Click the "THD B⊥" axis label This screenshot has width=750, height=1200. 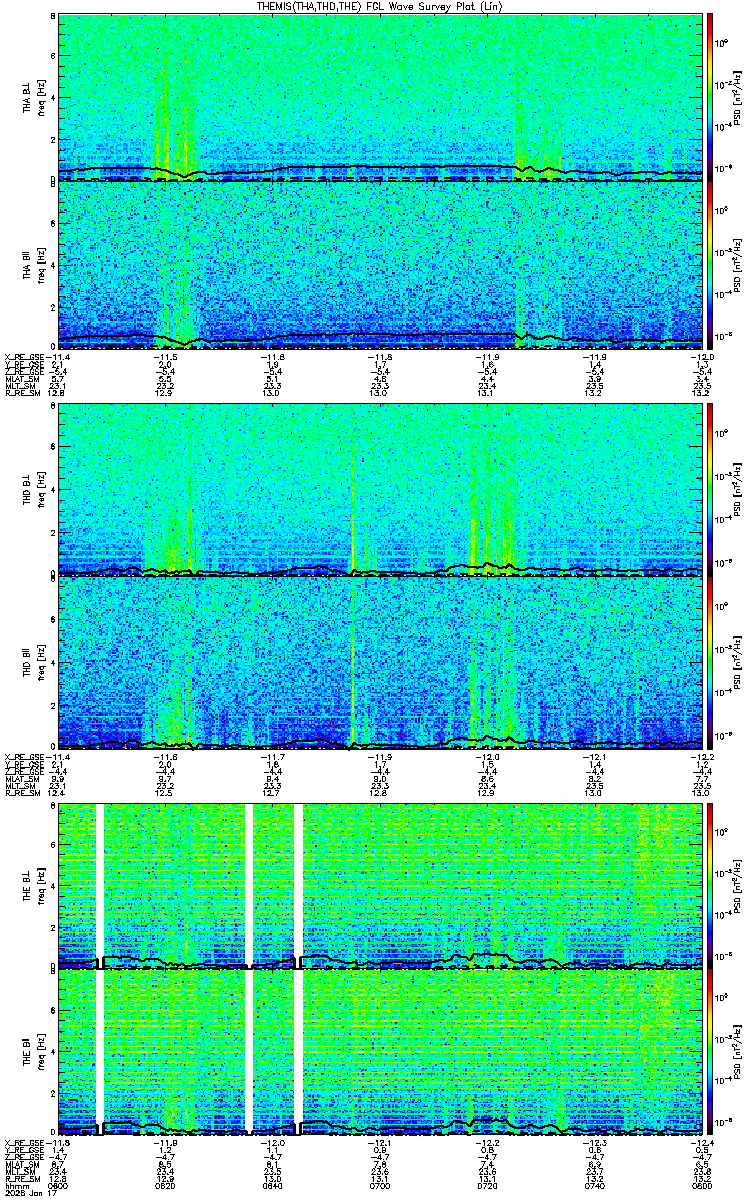tap(27, 491)
